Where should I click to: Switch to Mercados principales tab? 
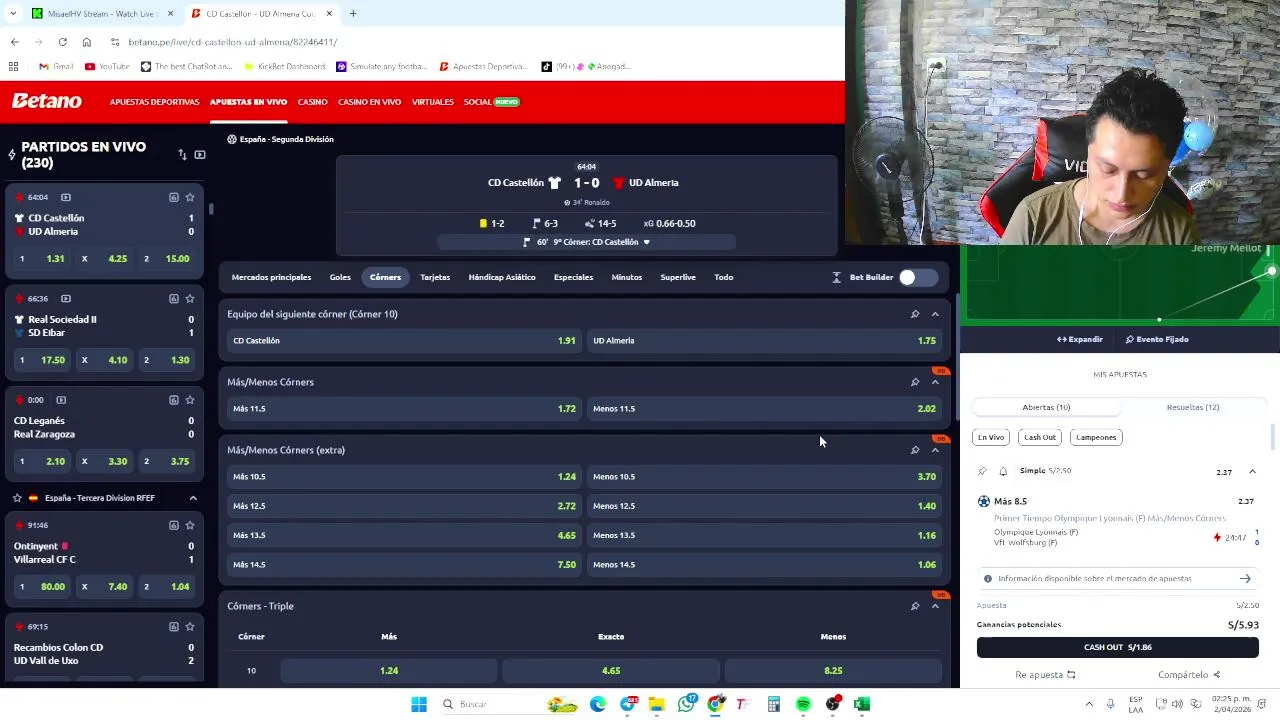coord(271,277)
